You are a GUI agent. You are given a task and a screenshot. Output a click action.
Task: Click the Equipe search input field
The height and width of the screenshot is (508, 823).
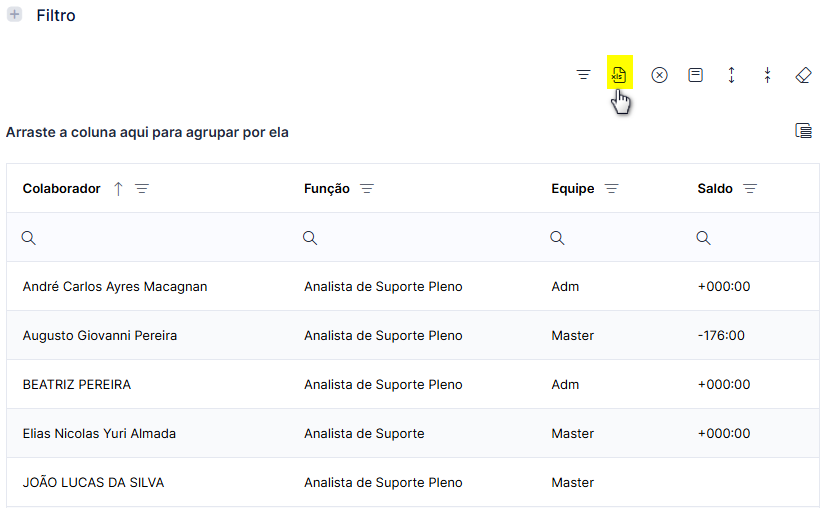point(615,238)
